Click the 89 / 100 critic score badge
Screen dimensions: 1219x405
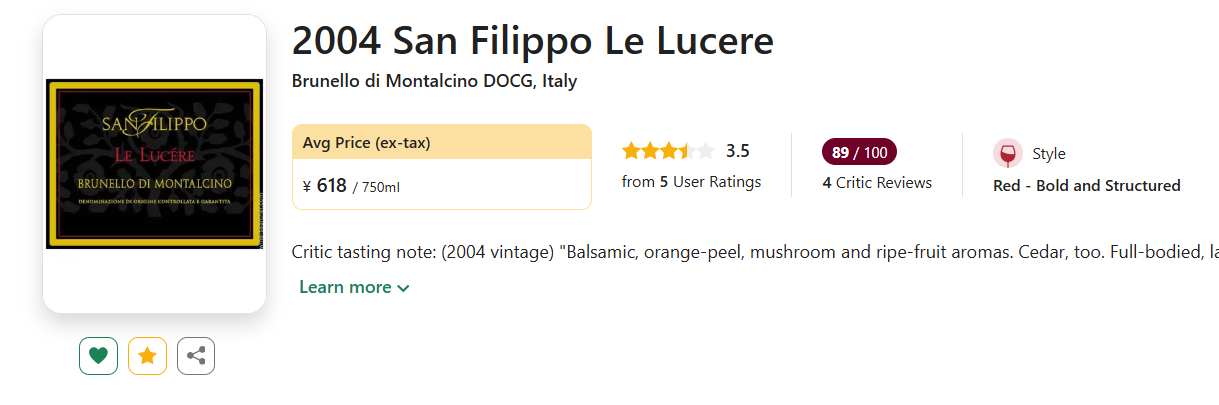point(859,152)
